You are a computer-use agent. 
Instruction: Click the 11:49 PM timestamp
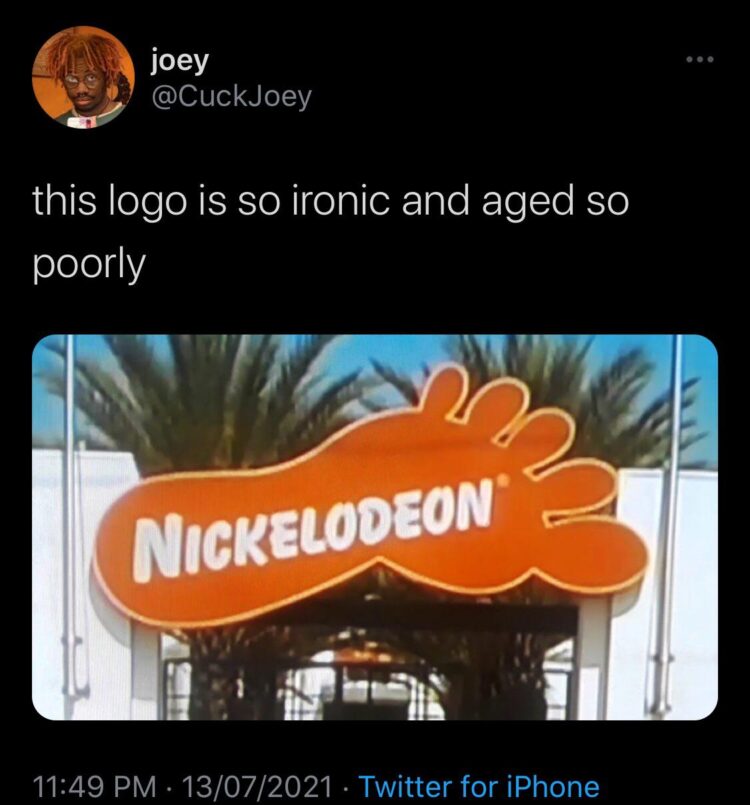point(95,786)
